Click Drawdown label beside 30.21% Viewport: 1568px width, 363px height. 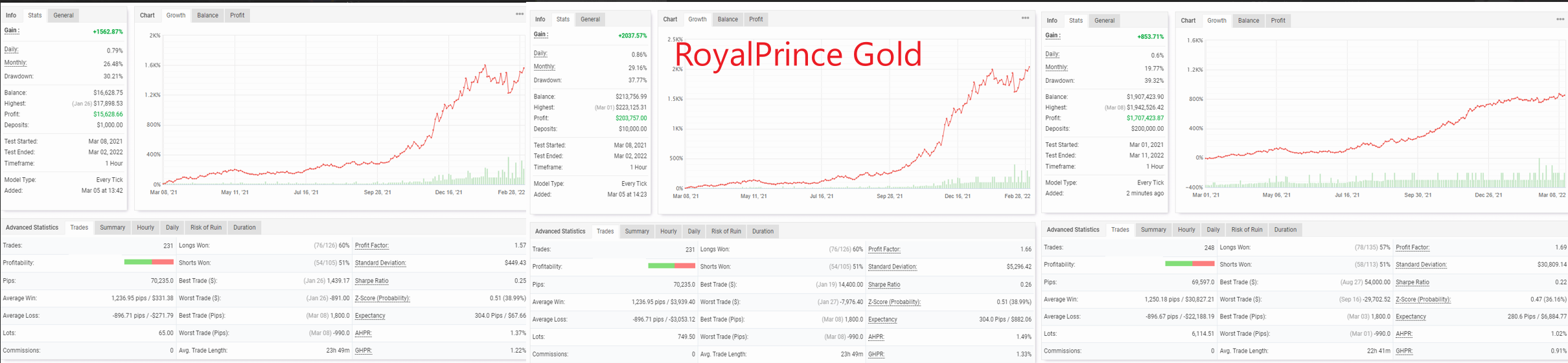(x=19, y=76)
